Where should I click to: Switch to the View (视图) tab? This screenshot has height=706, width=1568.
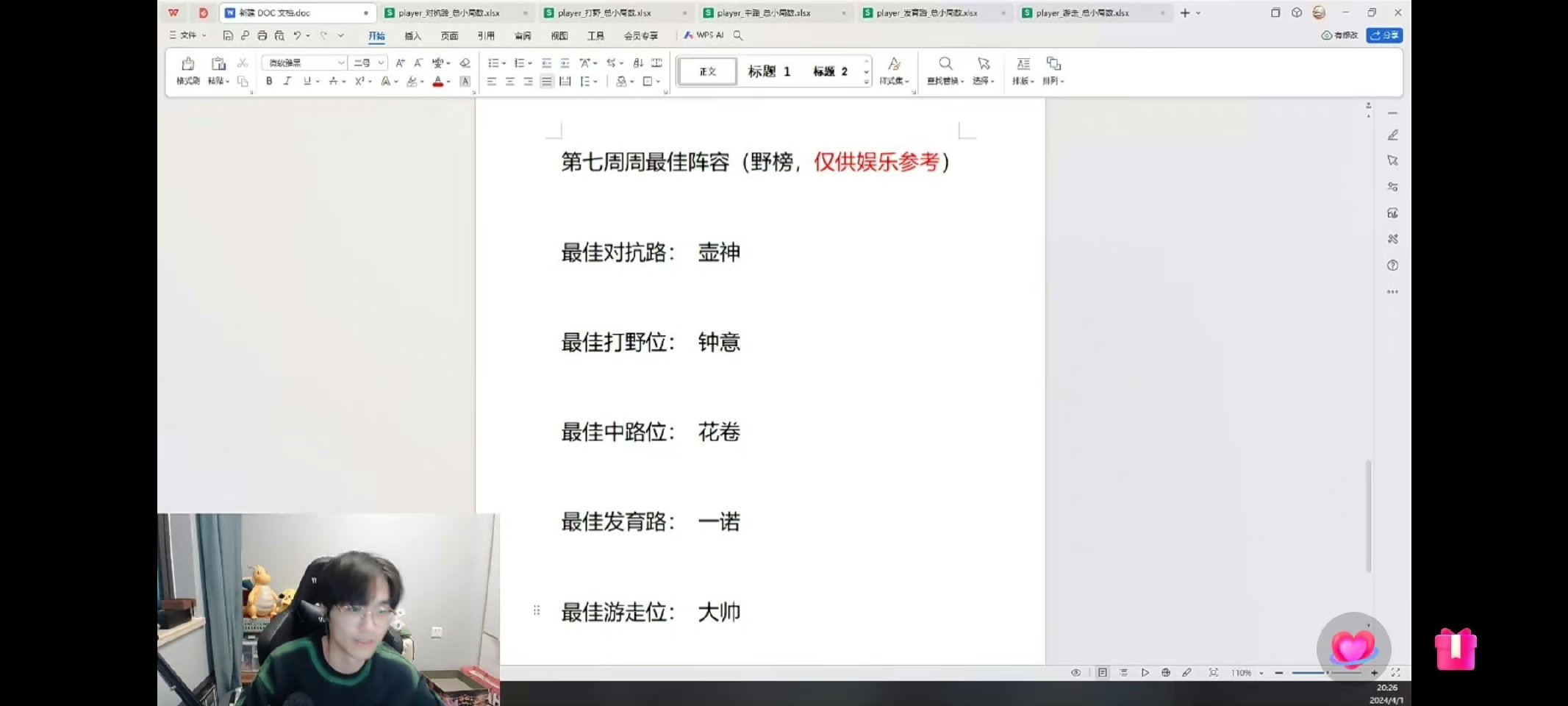(x=559, y=35)
